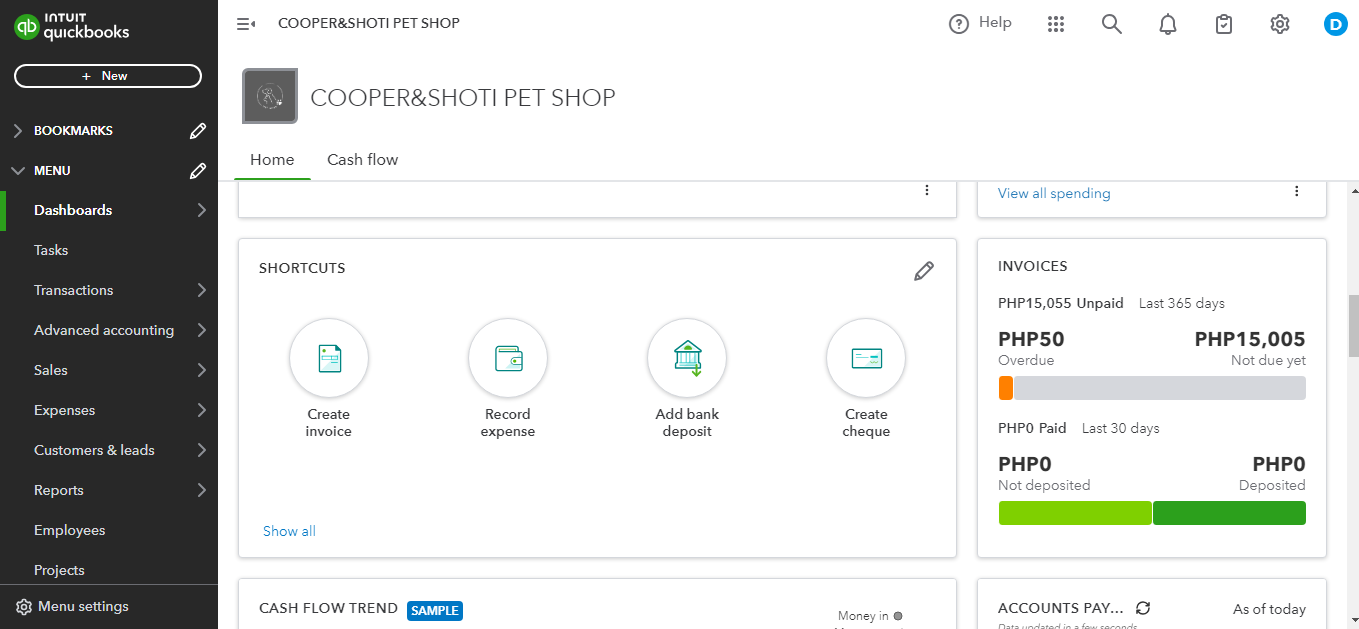Switch to the Home tab
The height and width of the screenshot is (629, 1359).
point(272,160)
